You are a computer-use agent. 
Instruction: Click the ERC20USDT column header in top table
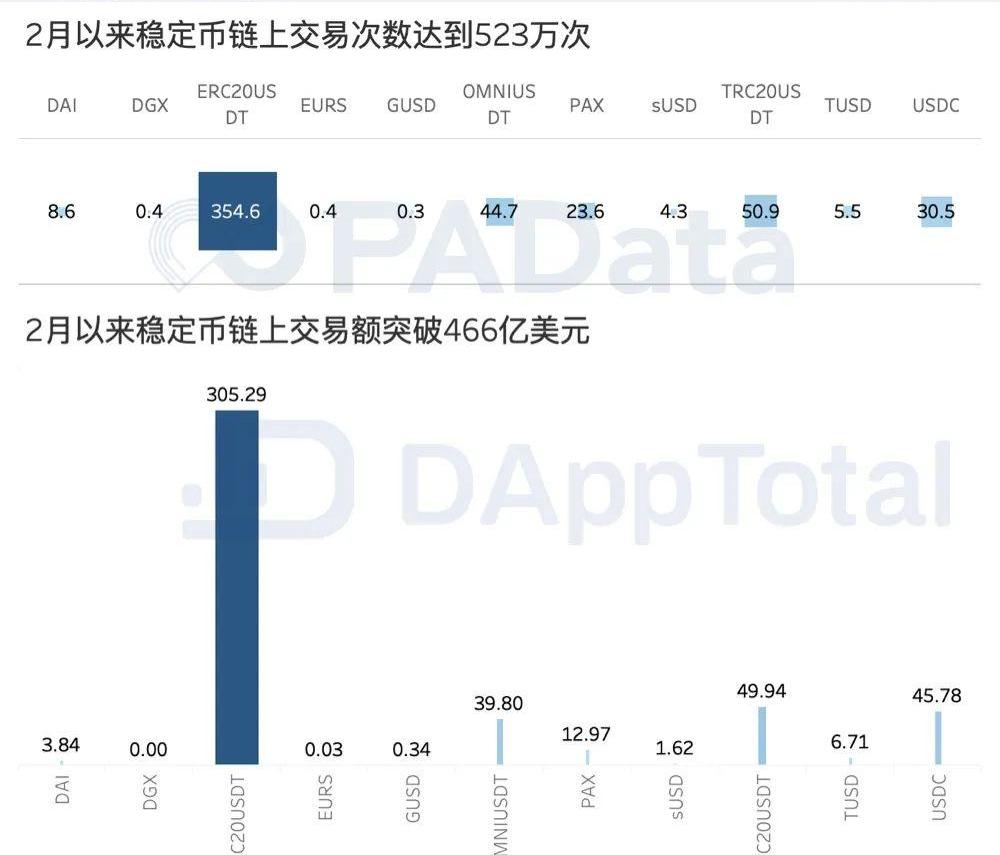coord(237,104)
